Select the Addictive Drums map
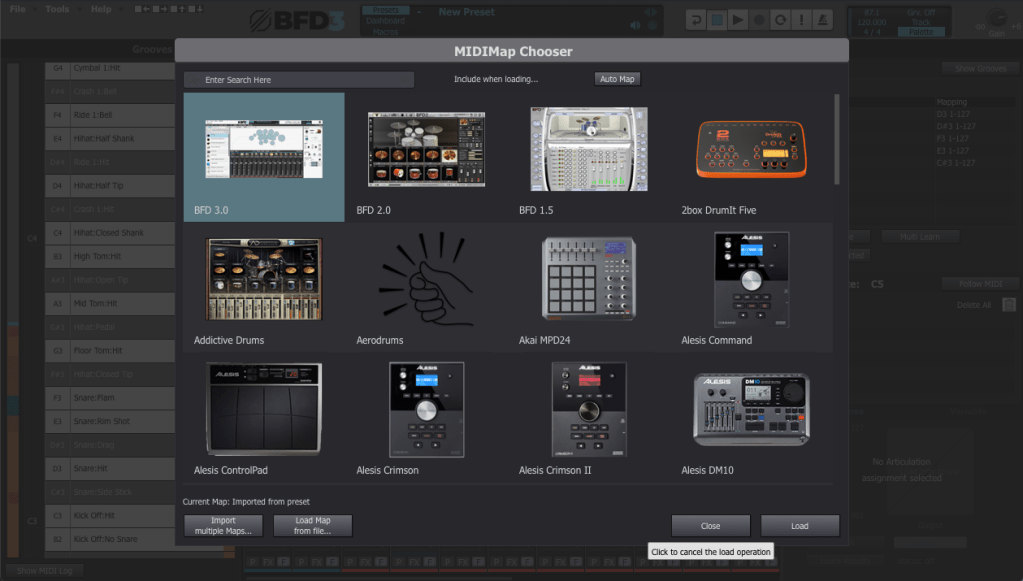This screenshot has height=581, width=1023. 264,279
